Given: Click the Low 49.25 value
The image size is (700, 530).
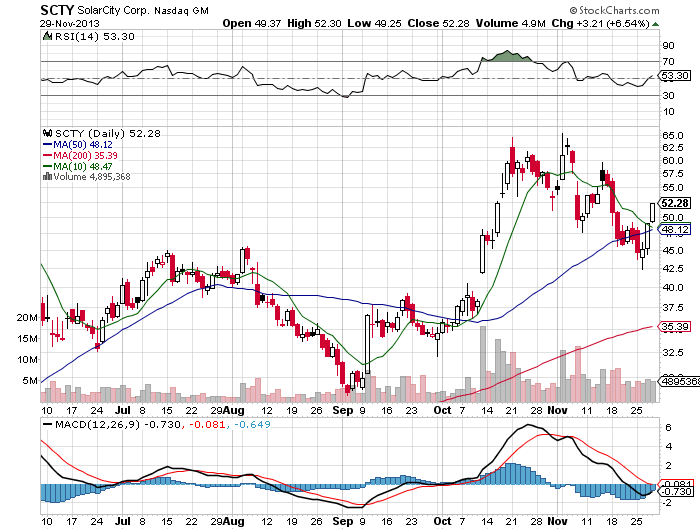Looking at the screenshot, I should point(374,23).
